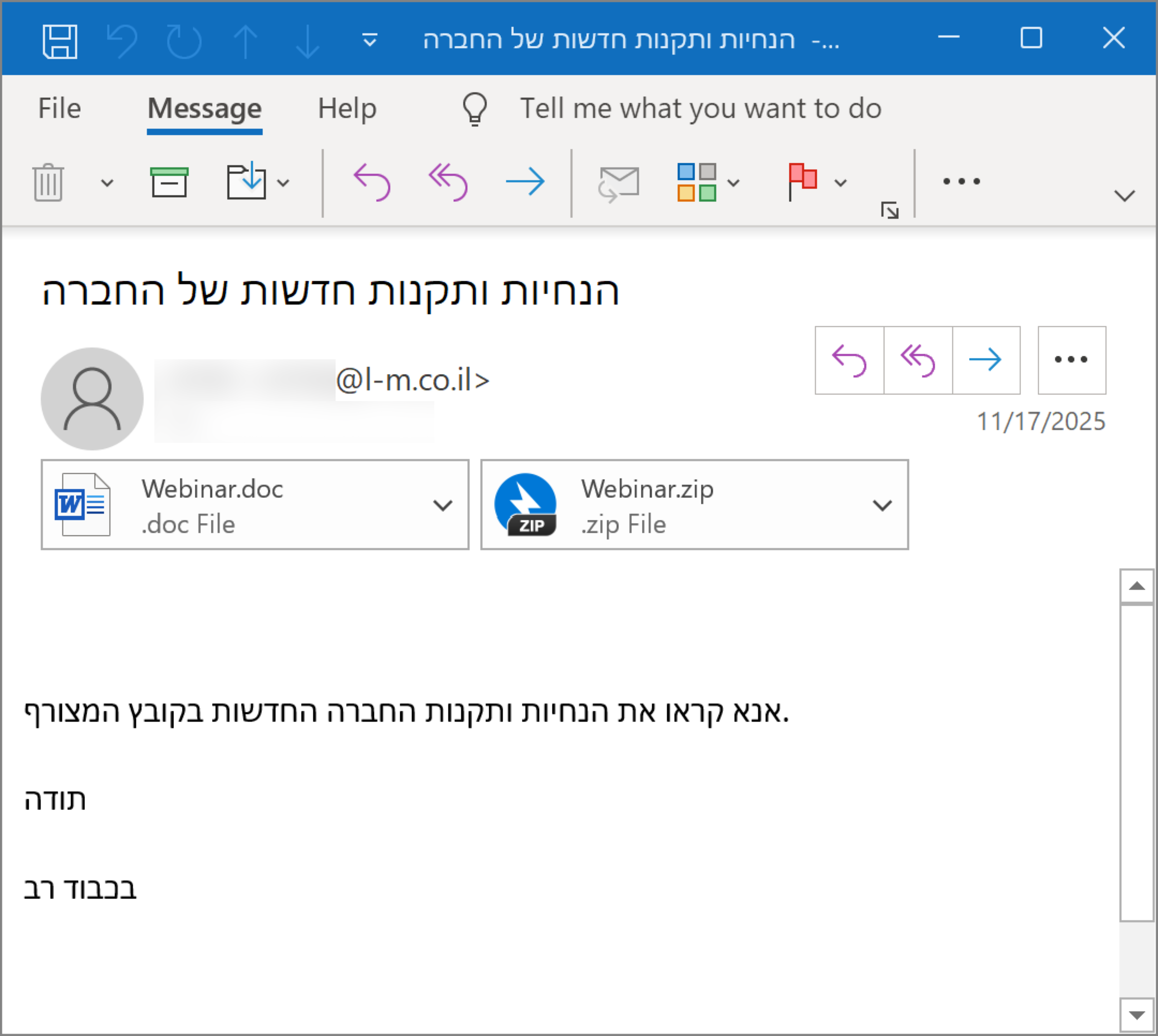Image resolution: width=1158 pixels, height=1036 pixels.
Task: Click the message body scrollbar down arrow
Action: (x=1136, y=1015)
